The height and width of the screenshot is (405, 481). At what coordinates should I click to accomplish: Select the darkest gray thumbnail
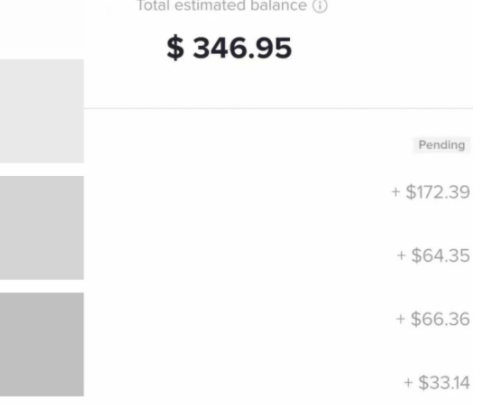tap(42, 344)
